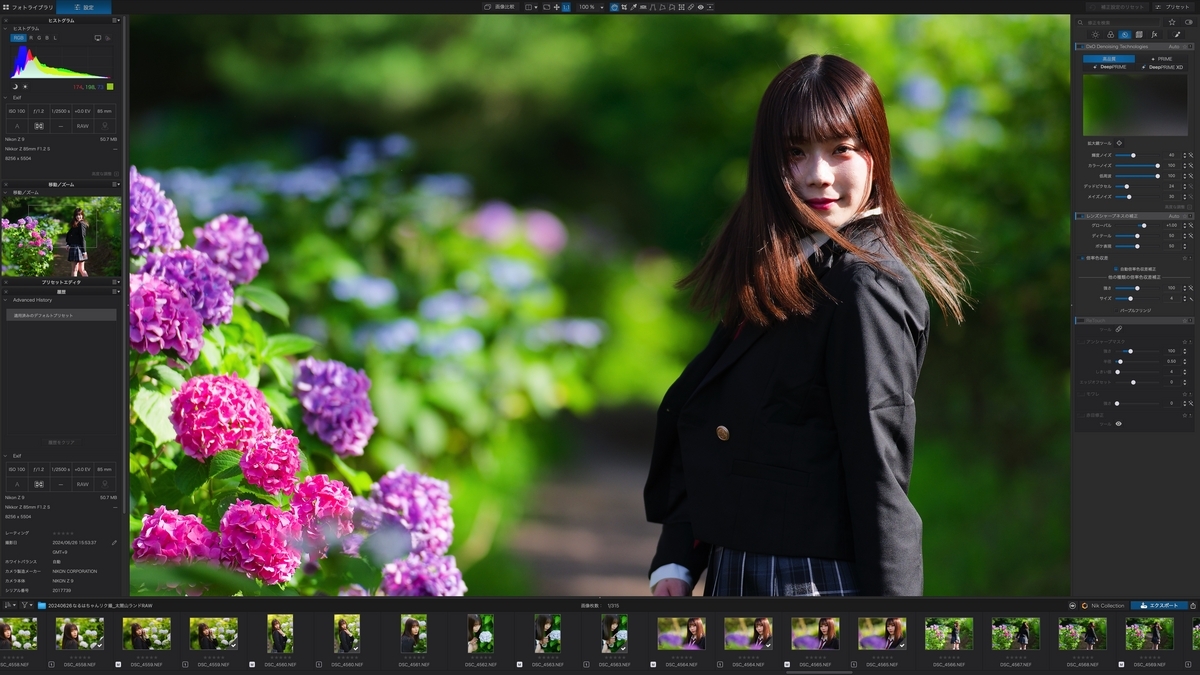Open the 設定 customize tab

(x=84, y=7)
